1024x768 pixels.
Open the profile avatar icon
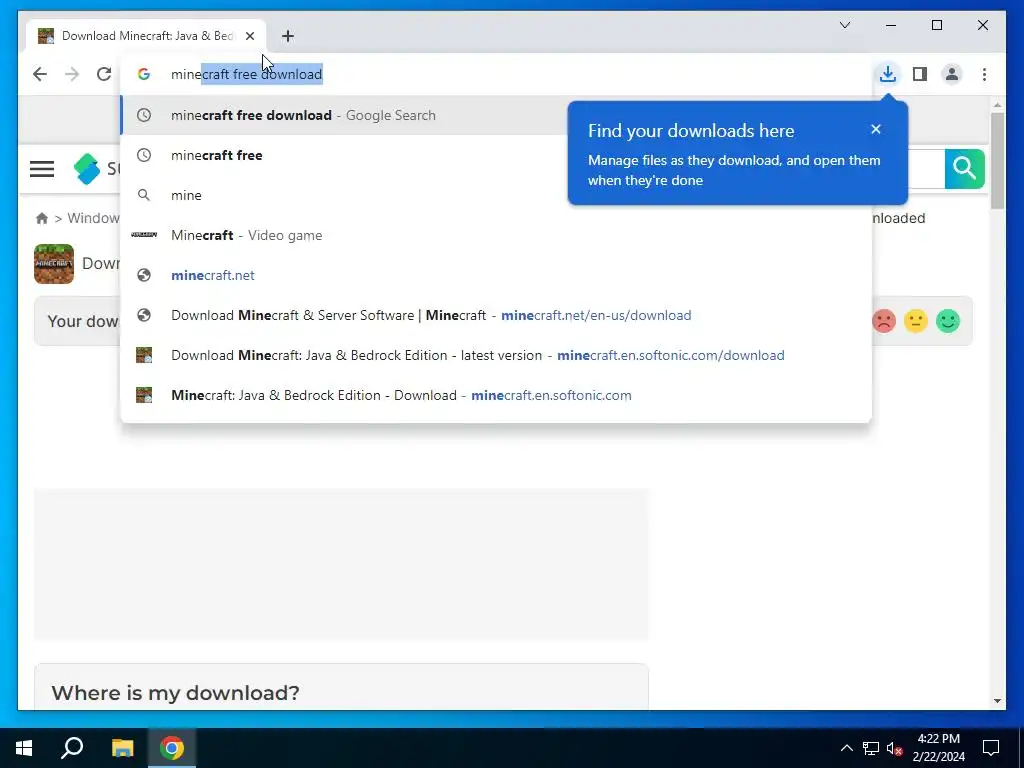(x=952, y=74)
